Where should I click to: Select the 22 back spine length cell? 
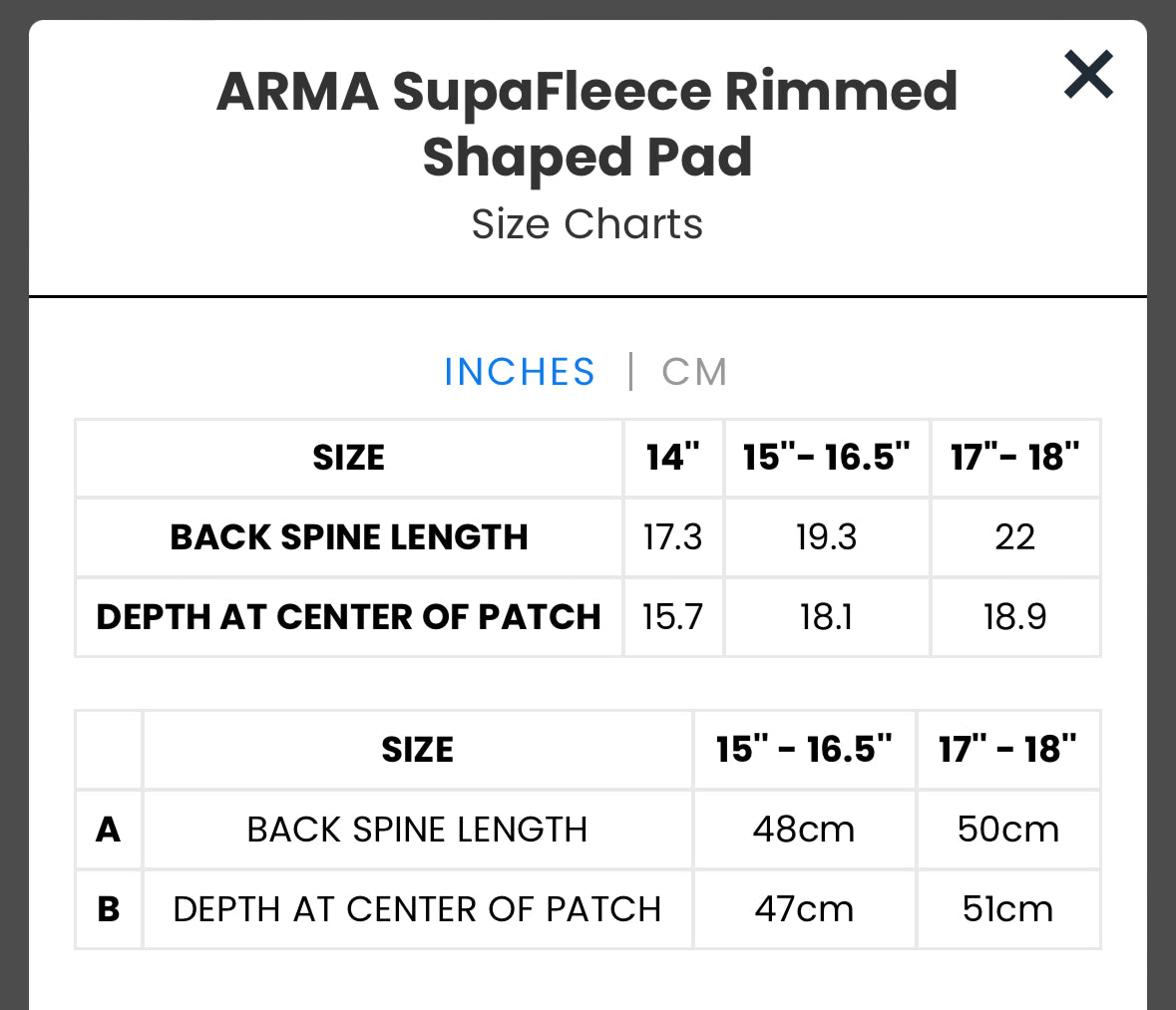point(1014,537)
